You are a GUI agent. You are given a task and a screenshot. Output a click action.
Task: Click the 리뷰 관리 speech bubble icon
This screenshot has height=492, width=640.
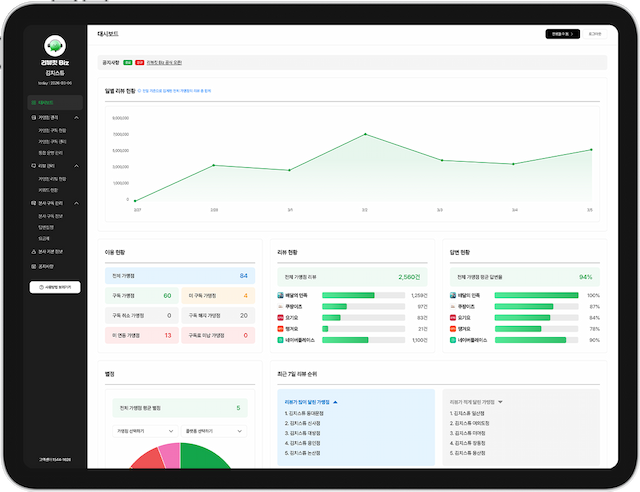click(34, 165)
